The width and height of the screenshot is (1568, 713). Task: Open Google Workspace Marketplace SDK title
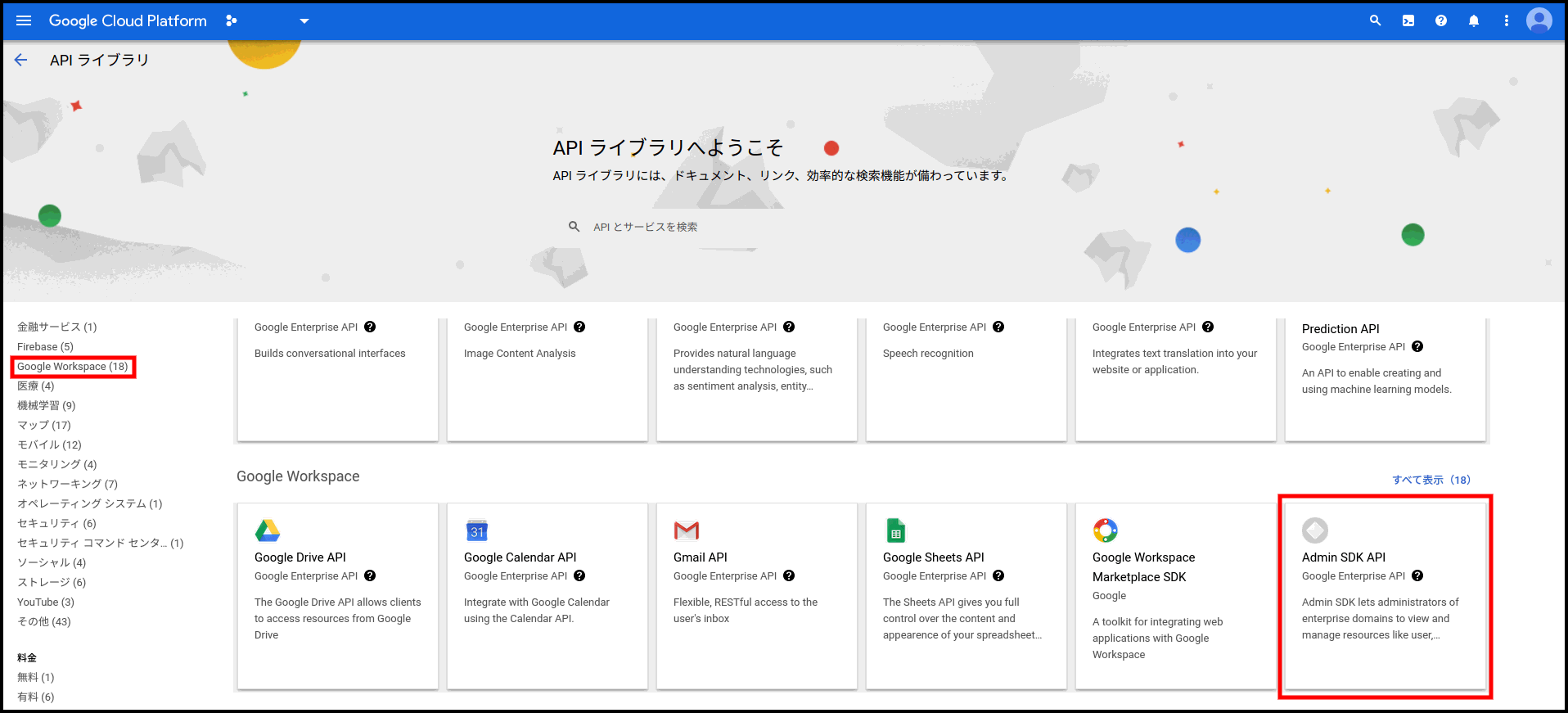click(1144, 566)
